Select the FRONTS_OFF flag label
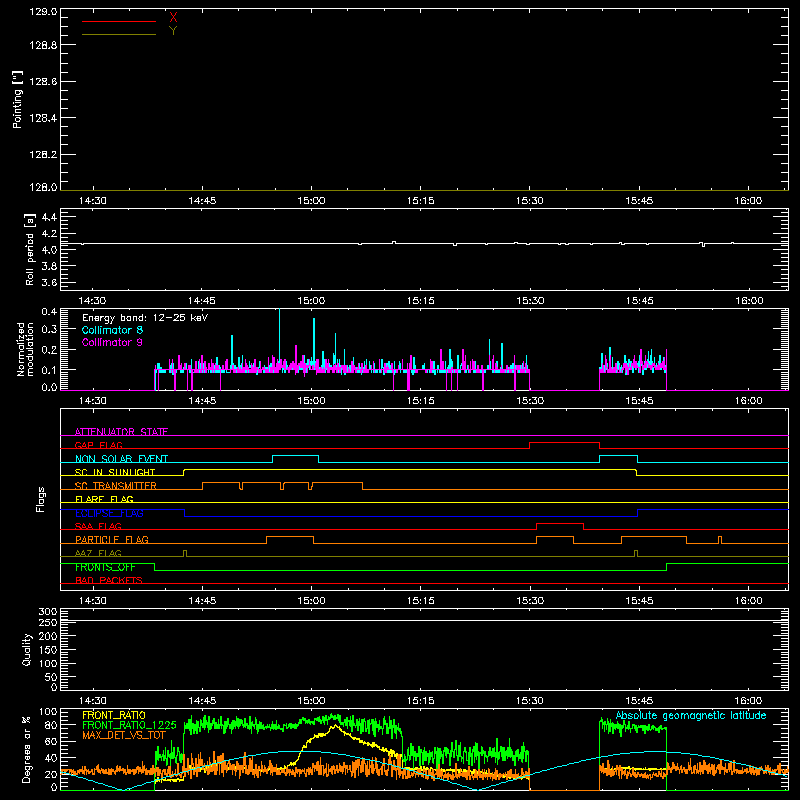Image resolution: width=800 pixels, height=800 pixels. pos(105,567)
